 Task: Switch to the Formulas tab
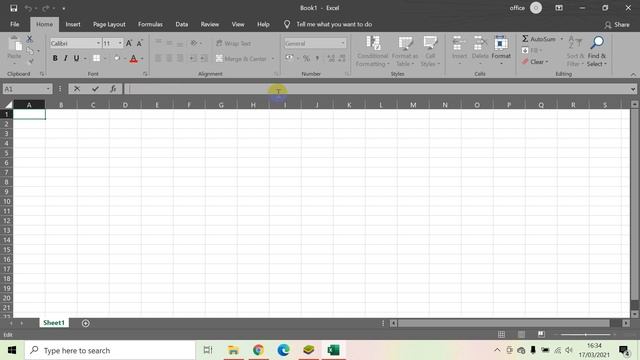(x=150, y=24)
